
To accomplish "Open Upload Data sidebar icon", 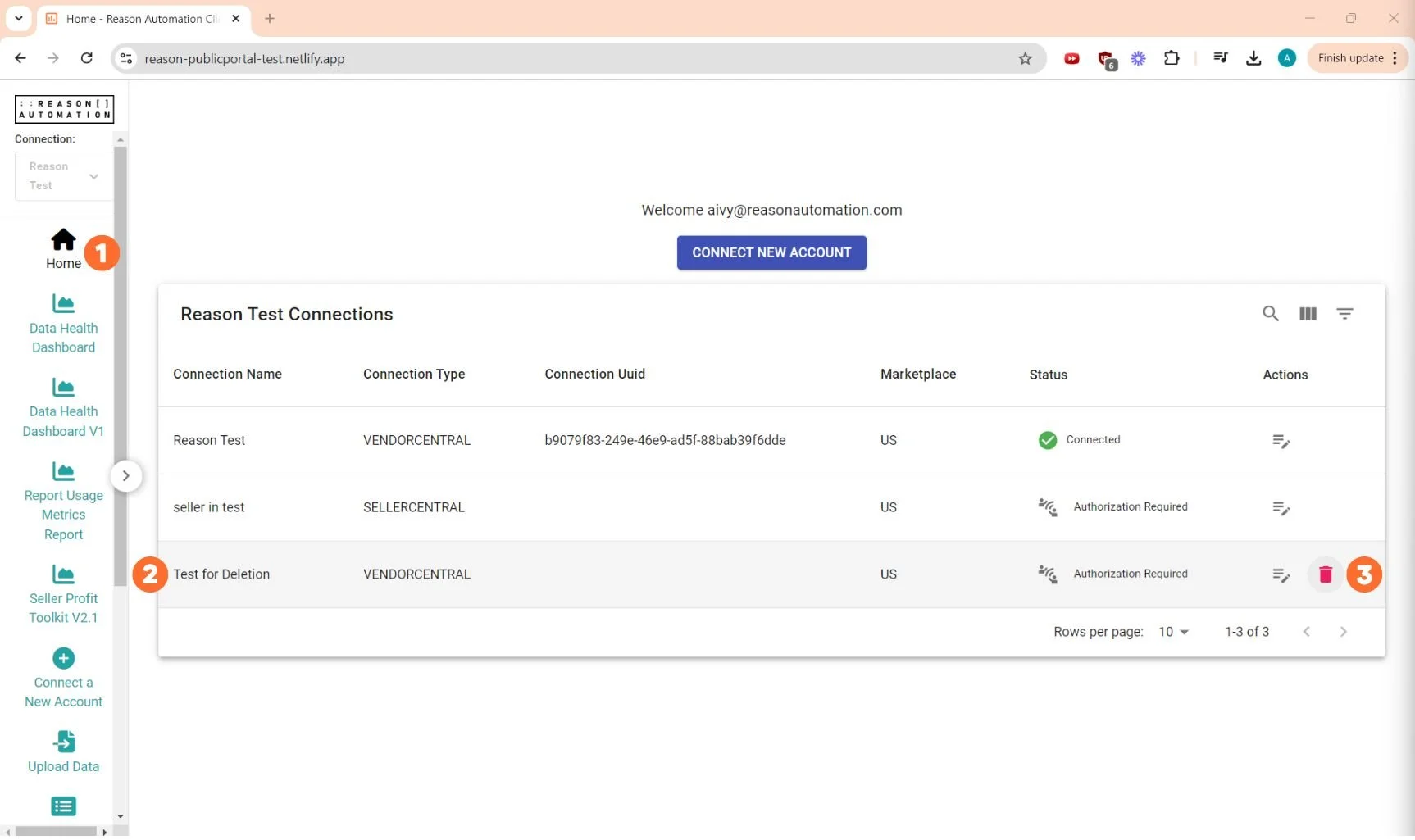I will click(63, 742).
